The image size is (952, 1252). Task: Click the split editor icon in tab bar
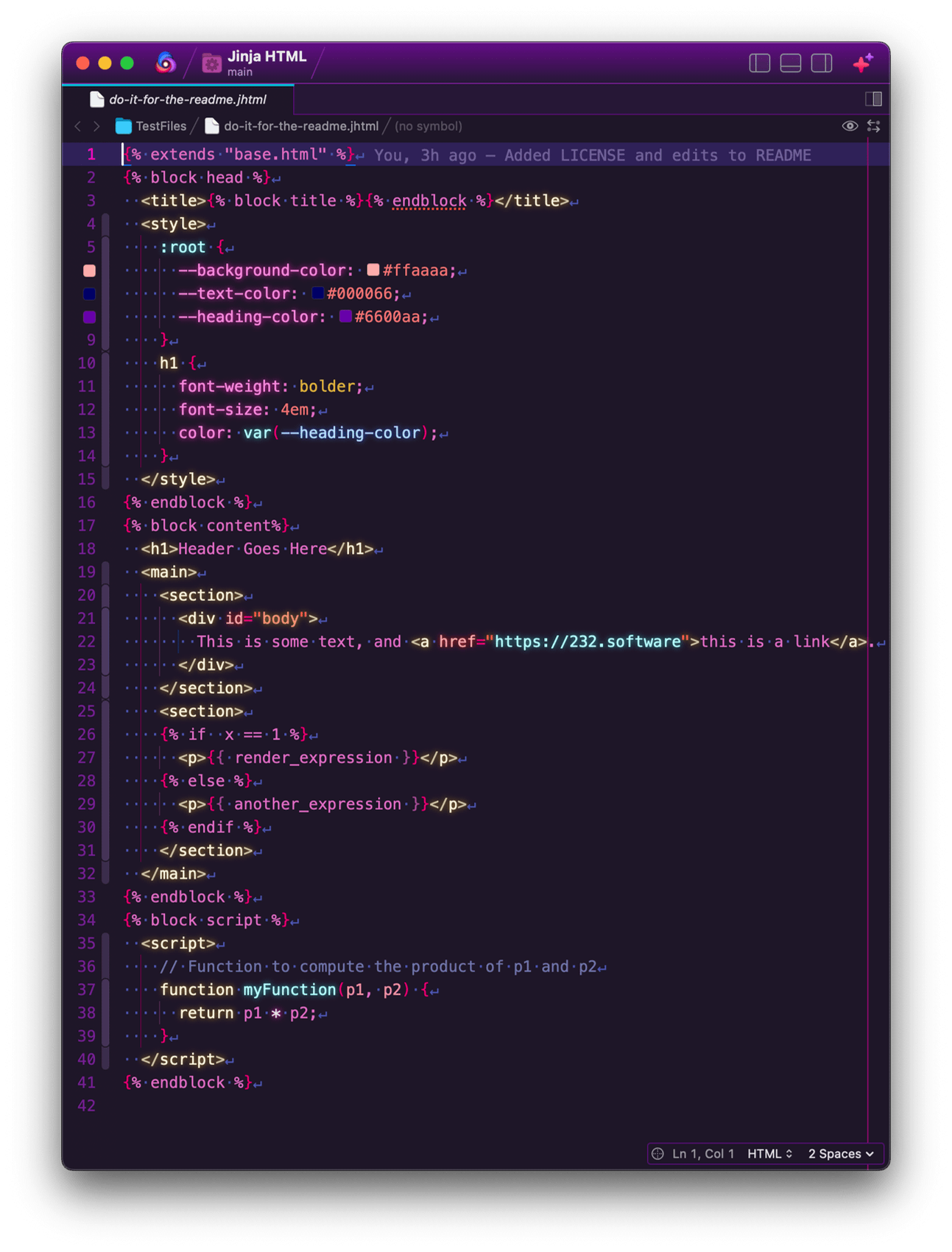pos(873,99)
